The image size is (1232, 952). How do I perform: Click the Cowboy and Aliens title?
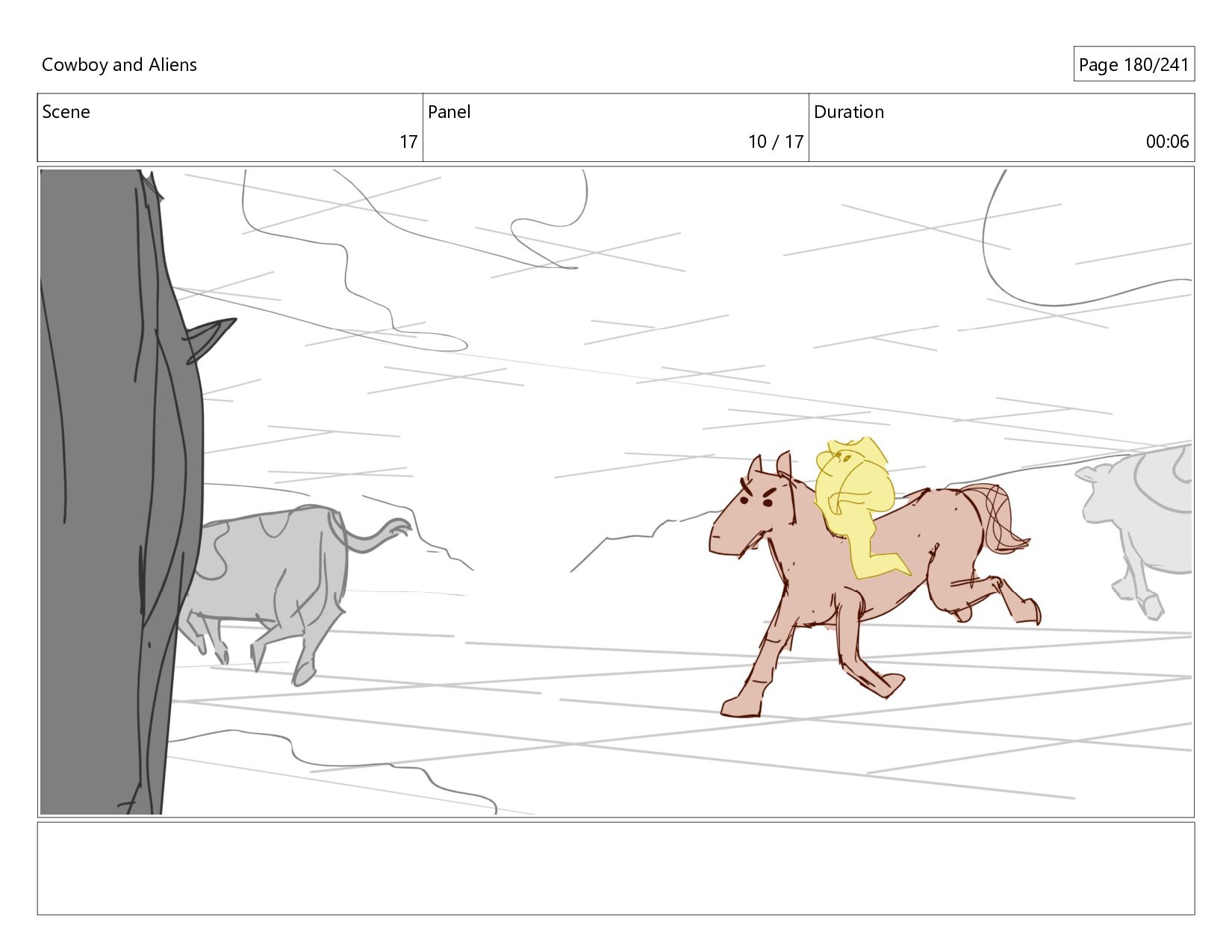119,65
